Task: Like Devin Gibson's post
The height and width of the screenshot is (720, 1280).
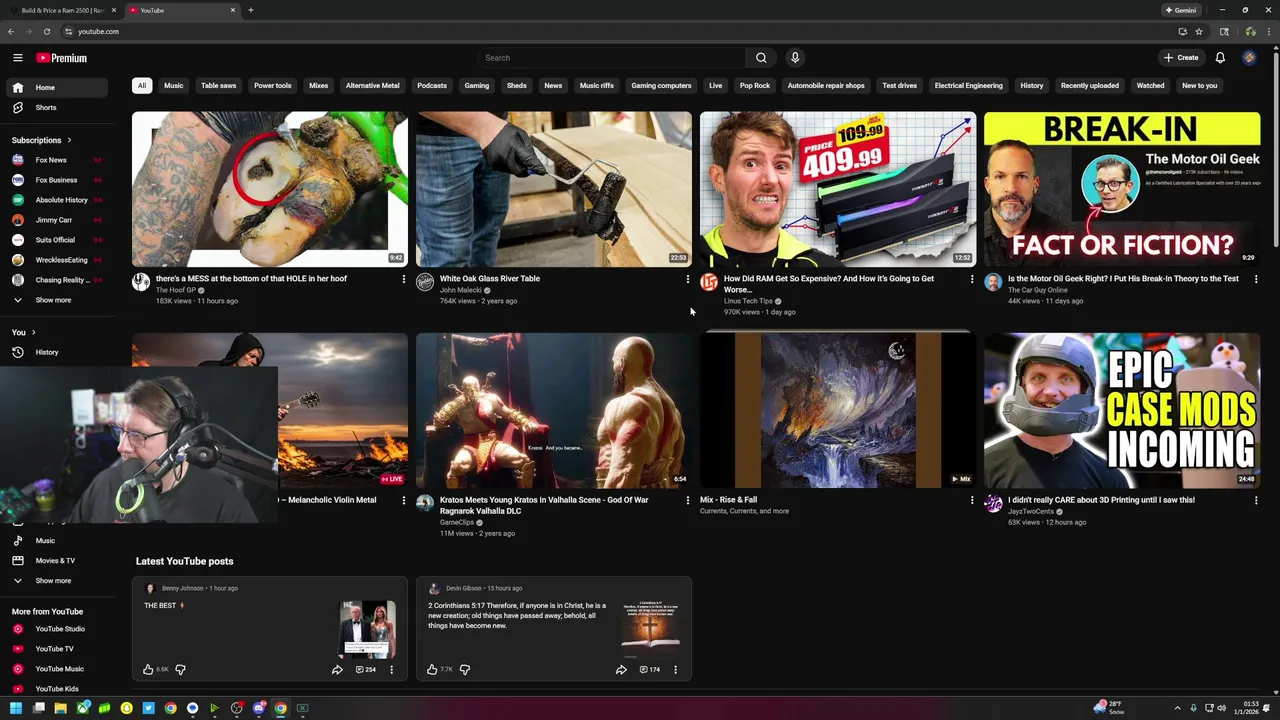Action: (x=432, y=669)
